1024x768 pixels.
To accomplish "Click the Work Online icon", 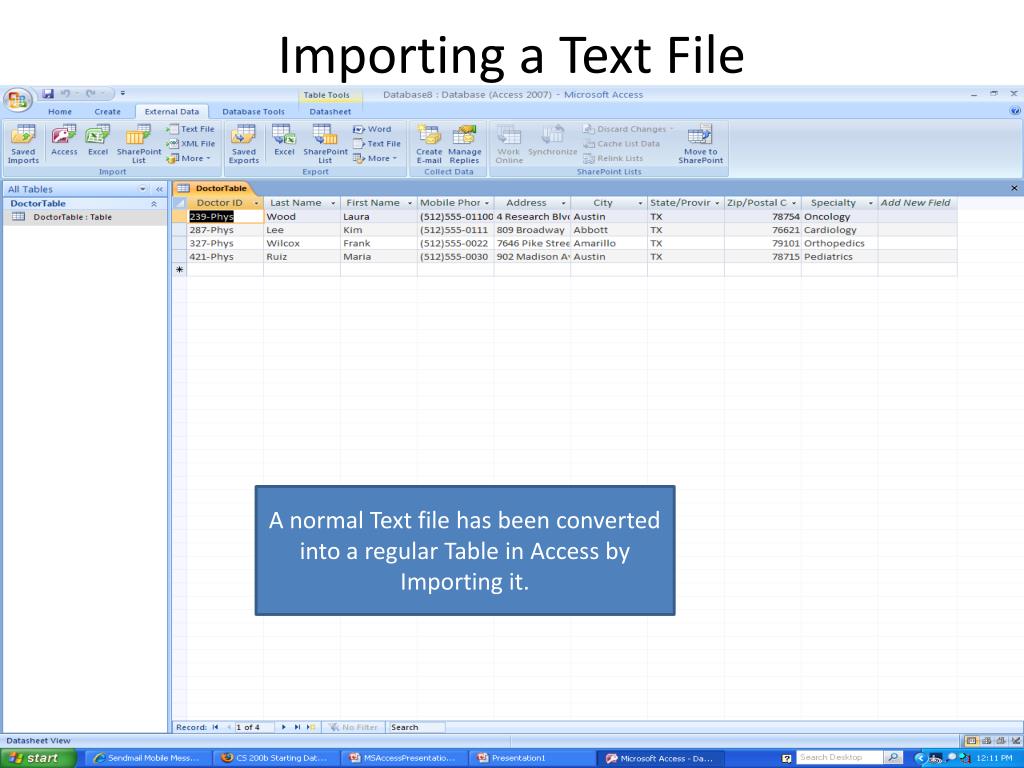I will click(x=509, y=144).
